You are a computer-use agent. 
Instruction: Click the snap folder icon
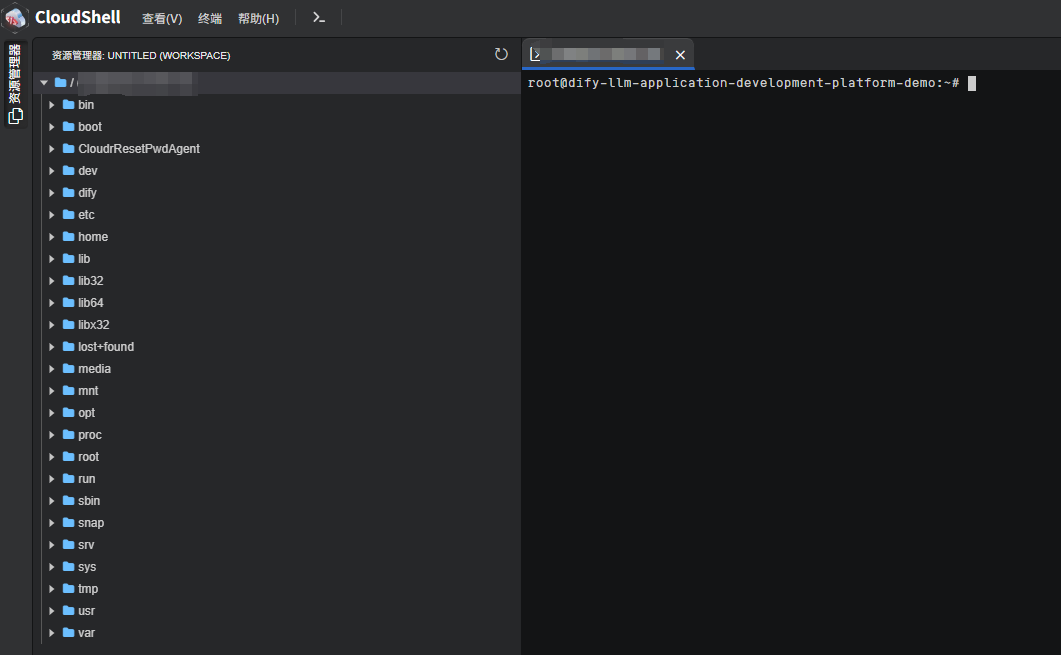click(68, 522)
